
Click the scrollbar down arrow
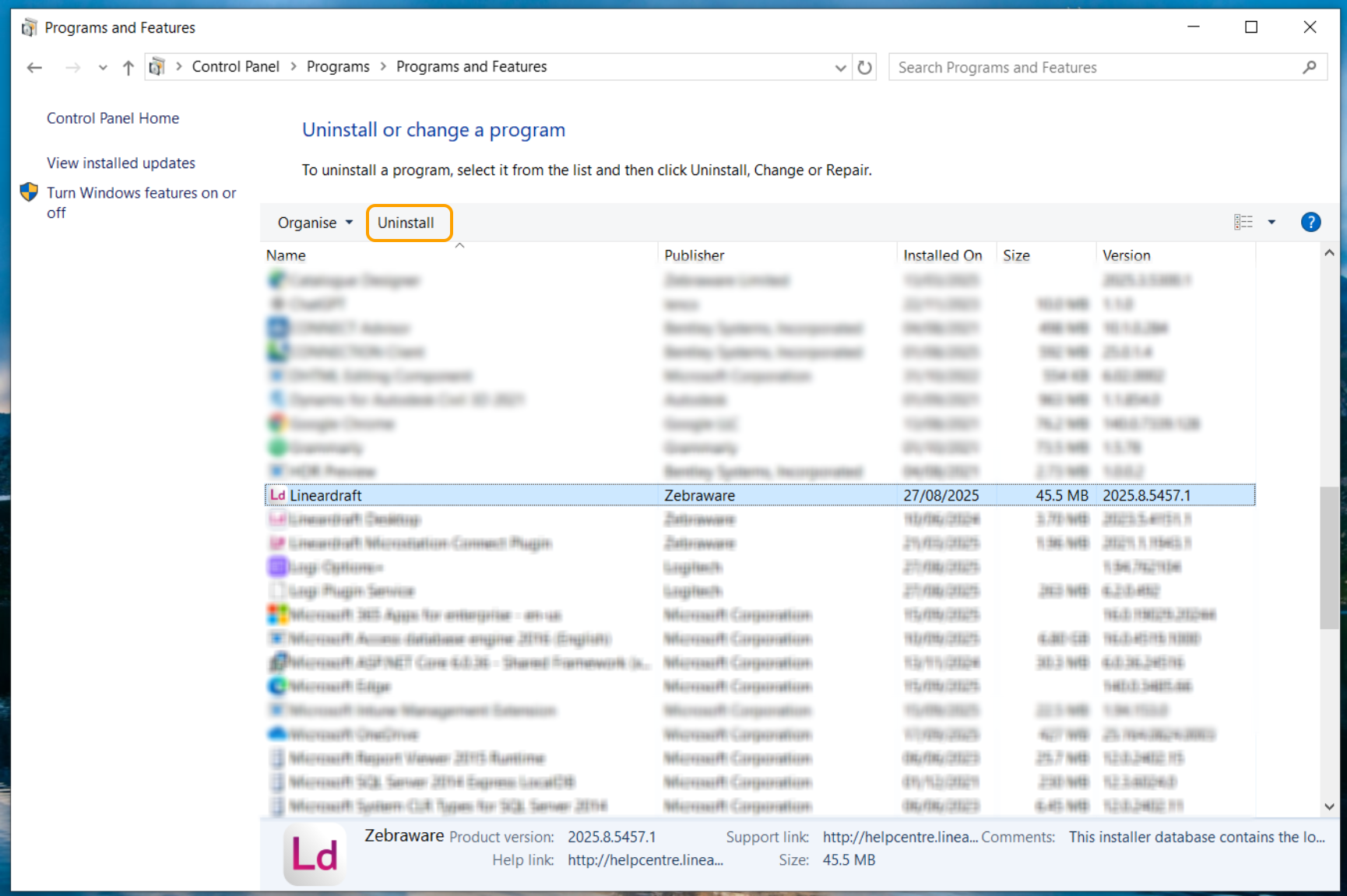[1329, 806]
